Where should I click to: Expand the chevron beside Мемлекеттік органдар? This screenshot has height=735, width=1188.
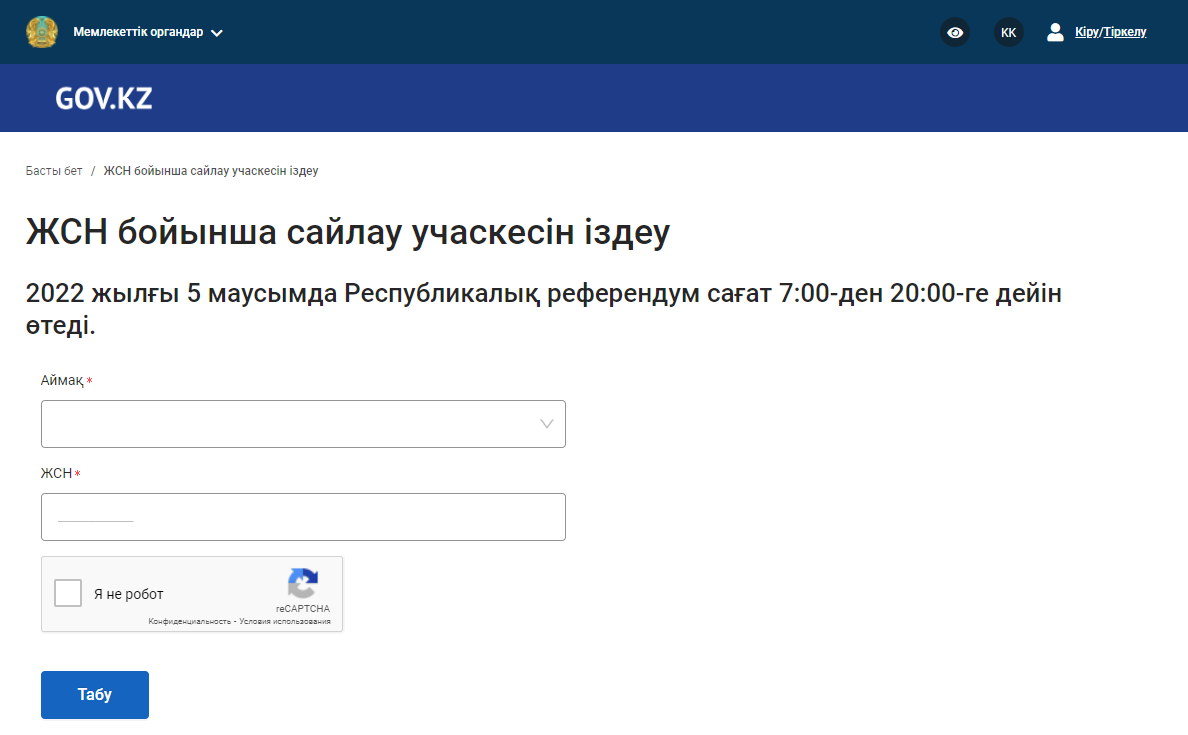[x=217, y=33]
